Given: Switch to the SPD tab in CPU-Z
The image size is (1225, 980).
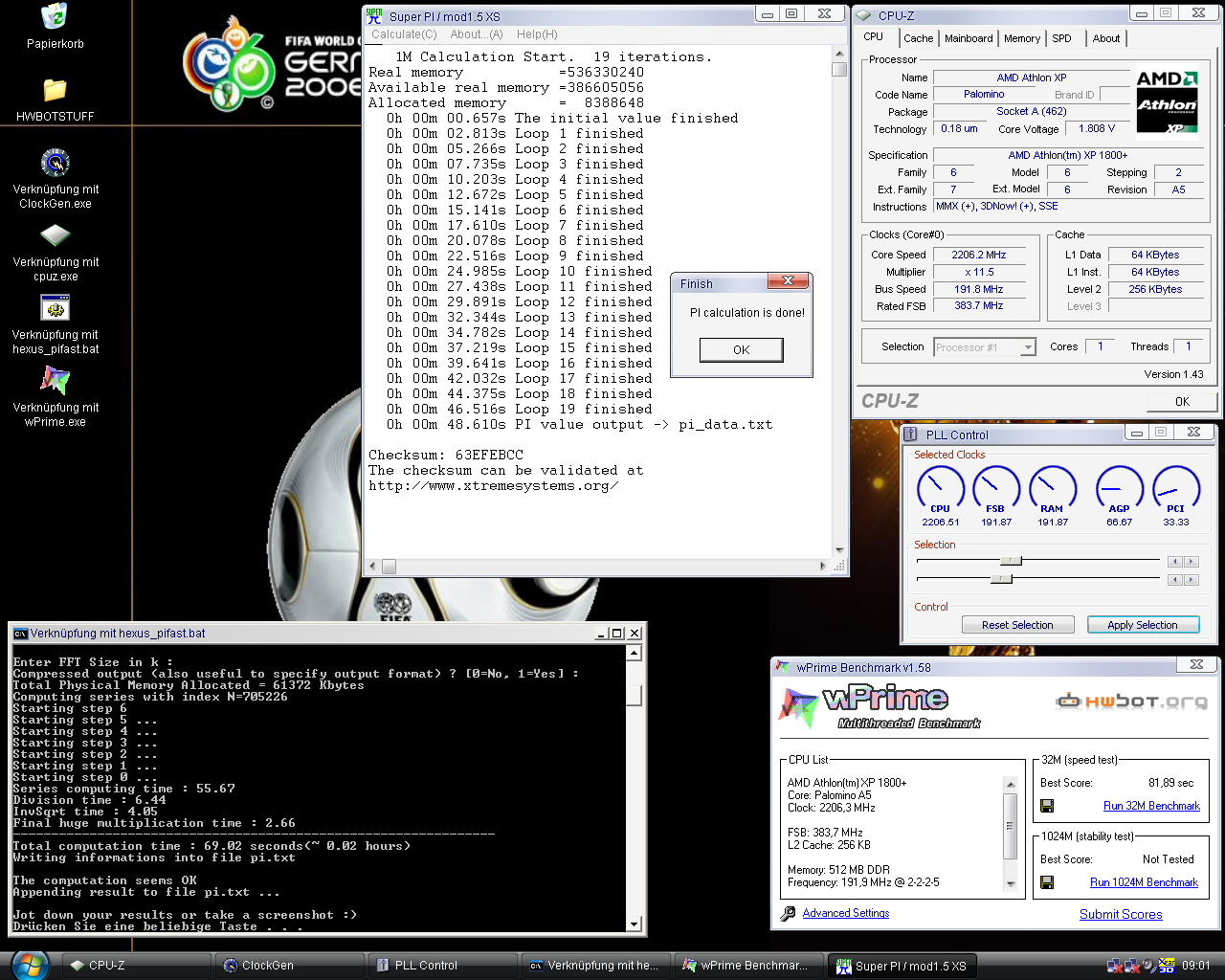Looking at the screenshot, I should pos(1062,38).
